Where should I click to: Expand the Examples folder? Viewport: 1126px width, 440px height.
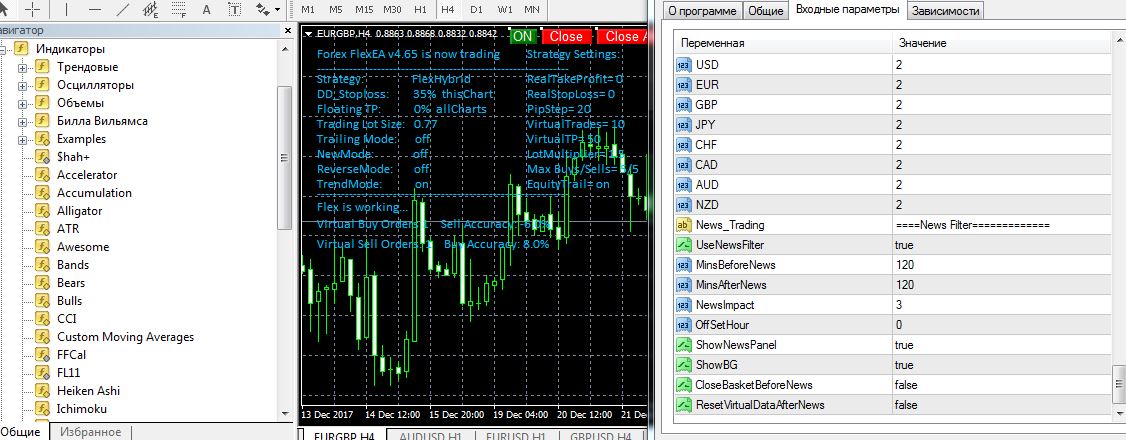pos(22,139)
